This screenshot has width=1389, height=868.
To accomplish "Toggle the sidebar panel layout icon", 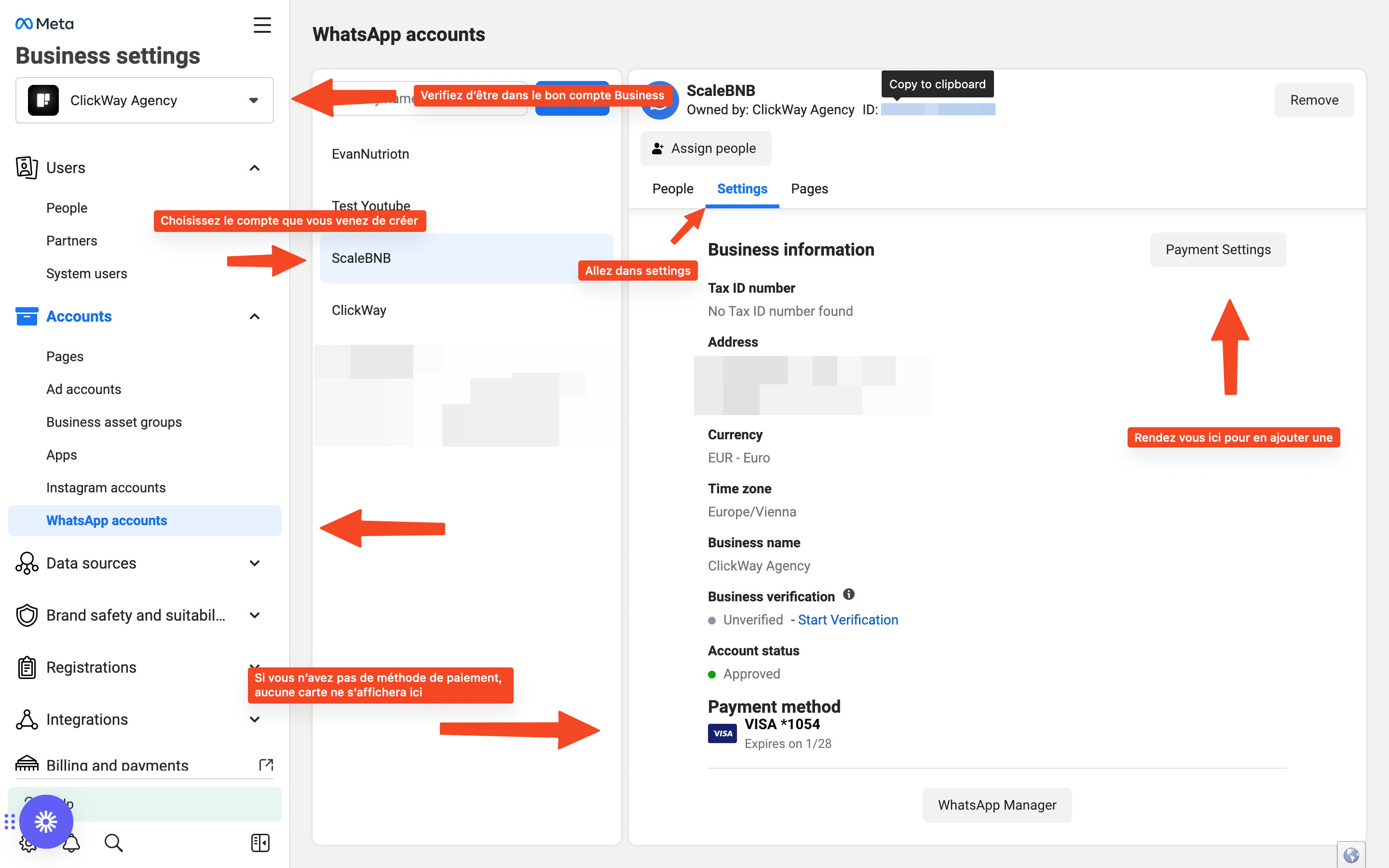I will 260,843.
